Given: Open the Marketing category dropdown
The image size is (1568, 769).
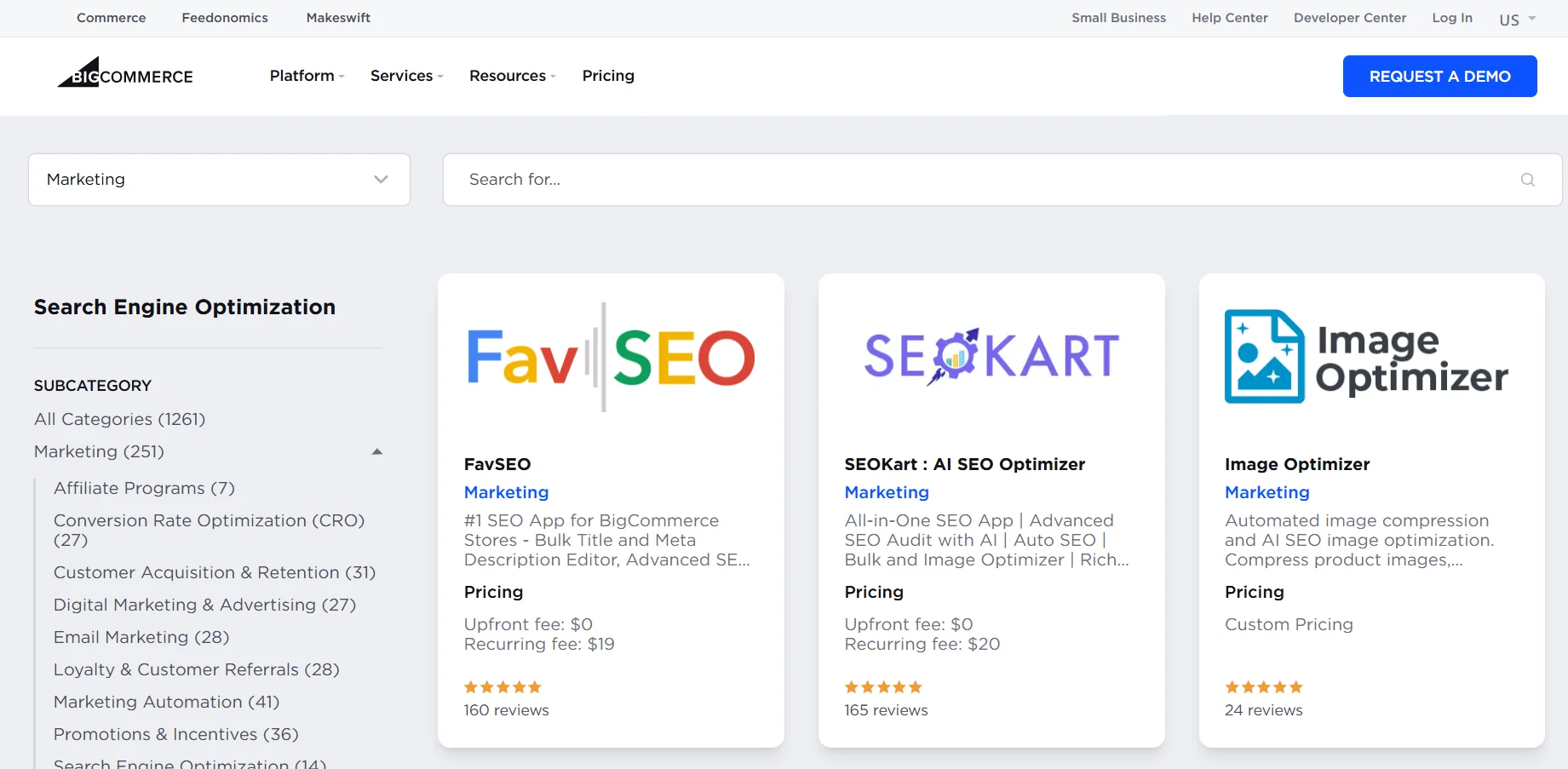Looking at the screenshot, I should pyautogui.click(x=218, y=180).
